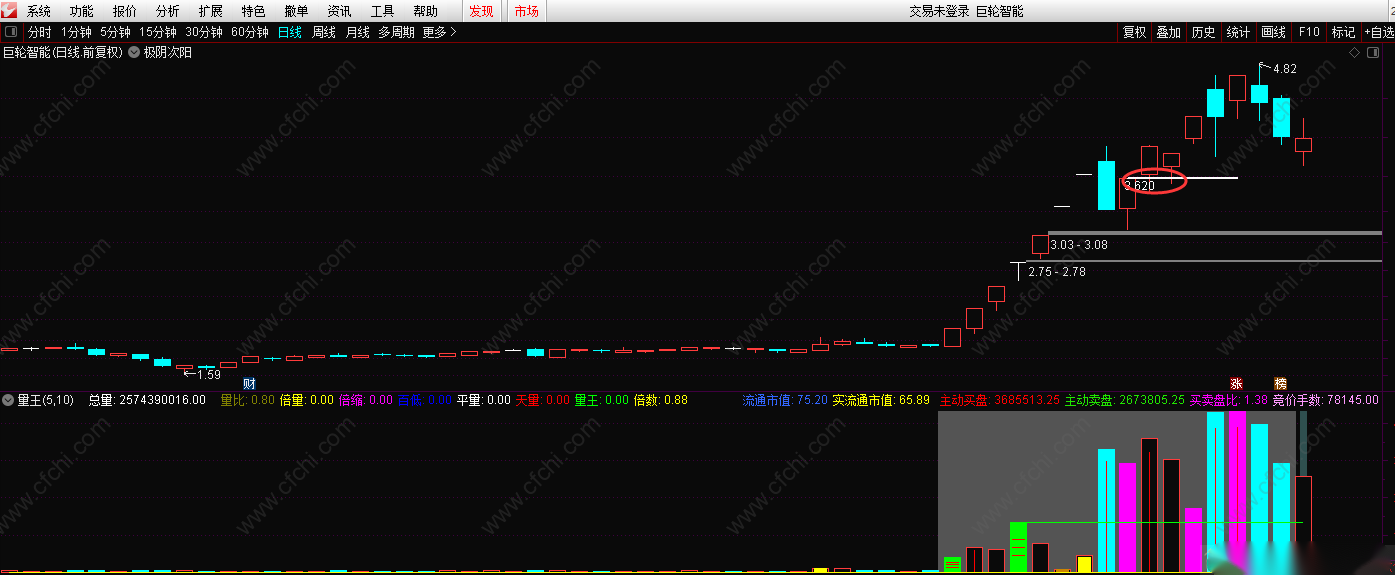Screen dimensions: 1395x575
Task: Open the 资讯 menu
Action: point(339,11)
